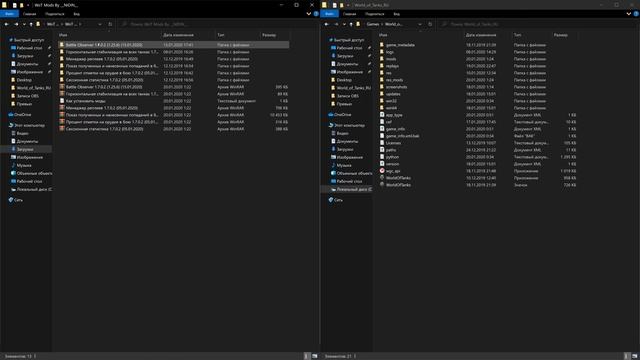This screenshot has height=360, width=640.
Task: Refresh the World_of_Tanks_RU folder view
Action: (430, 24)
